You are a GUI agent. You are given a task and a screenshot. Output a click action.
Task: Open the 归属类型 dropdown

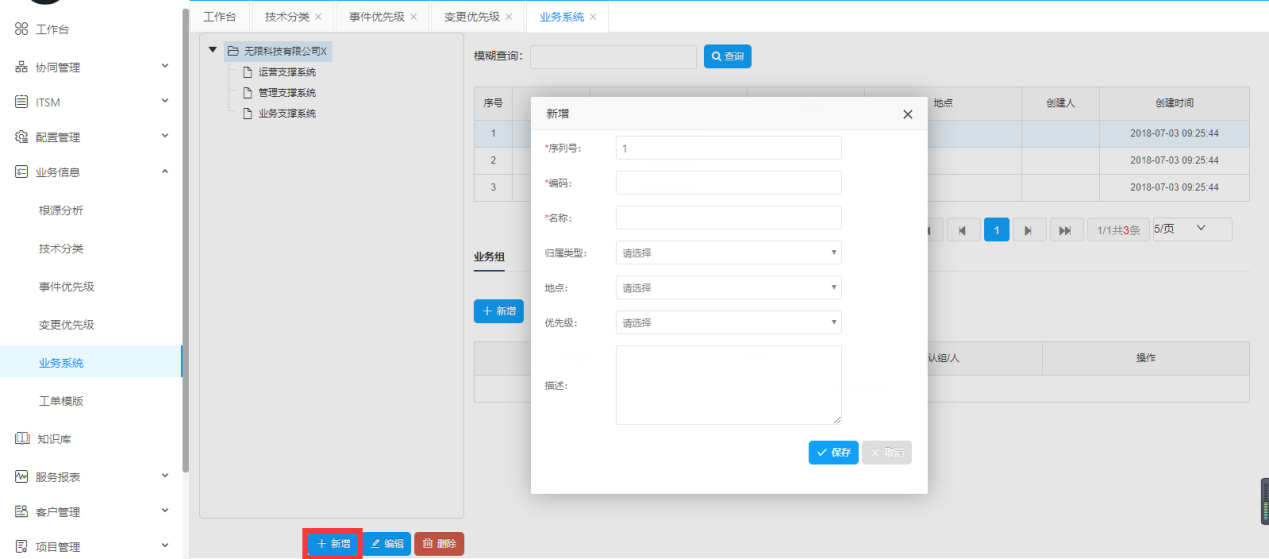point(728,253)
